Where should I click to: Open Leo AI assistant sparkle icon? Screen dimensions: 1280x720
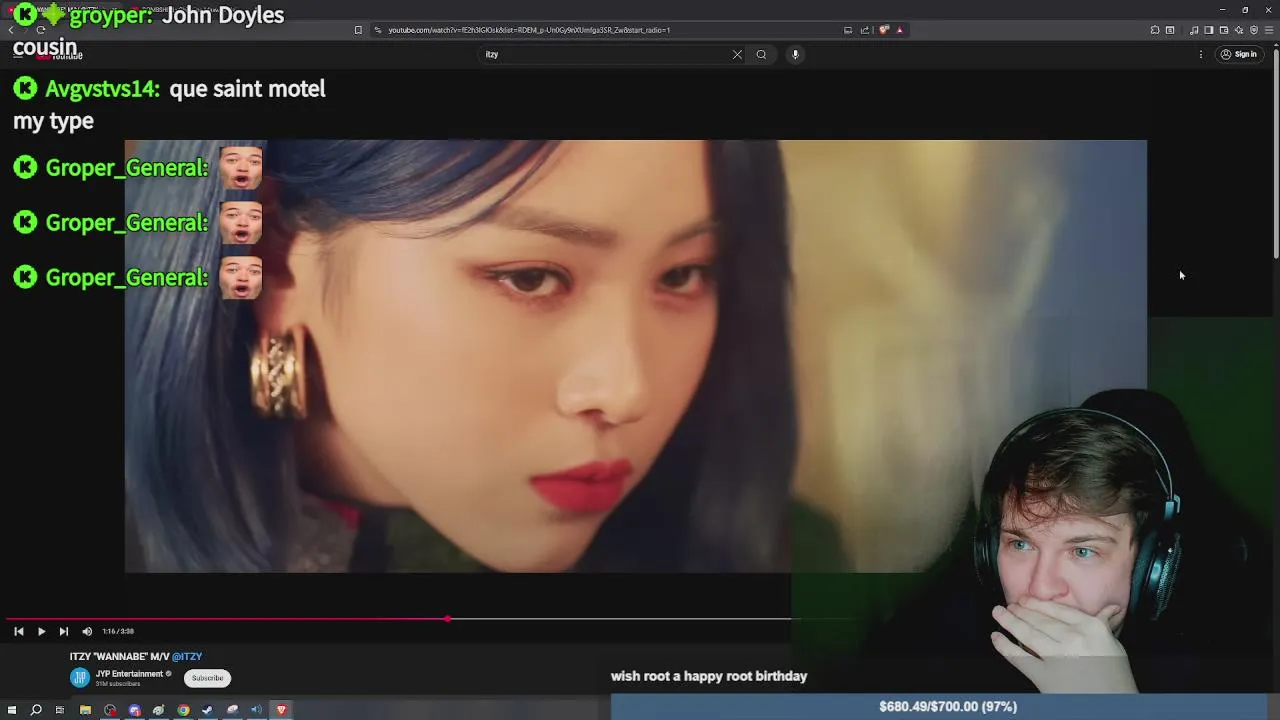(x=1238, y=30)
